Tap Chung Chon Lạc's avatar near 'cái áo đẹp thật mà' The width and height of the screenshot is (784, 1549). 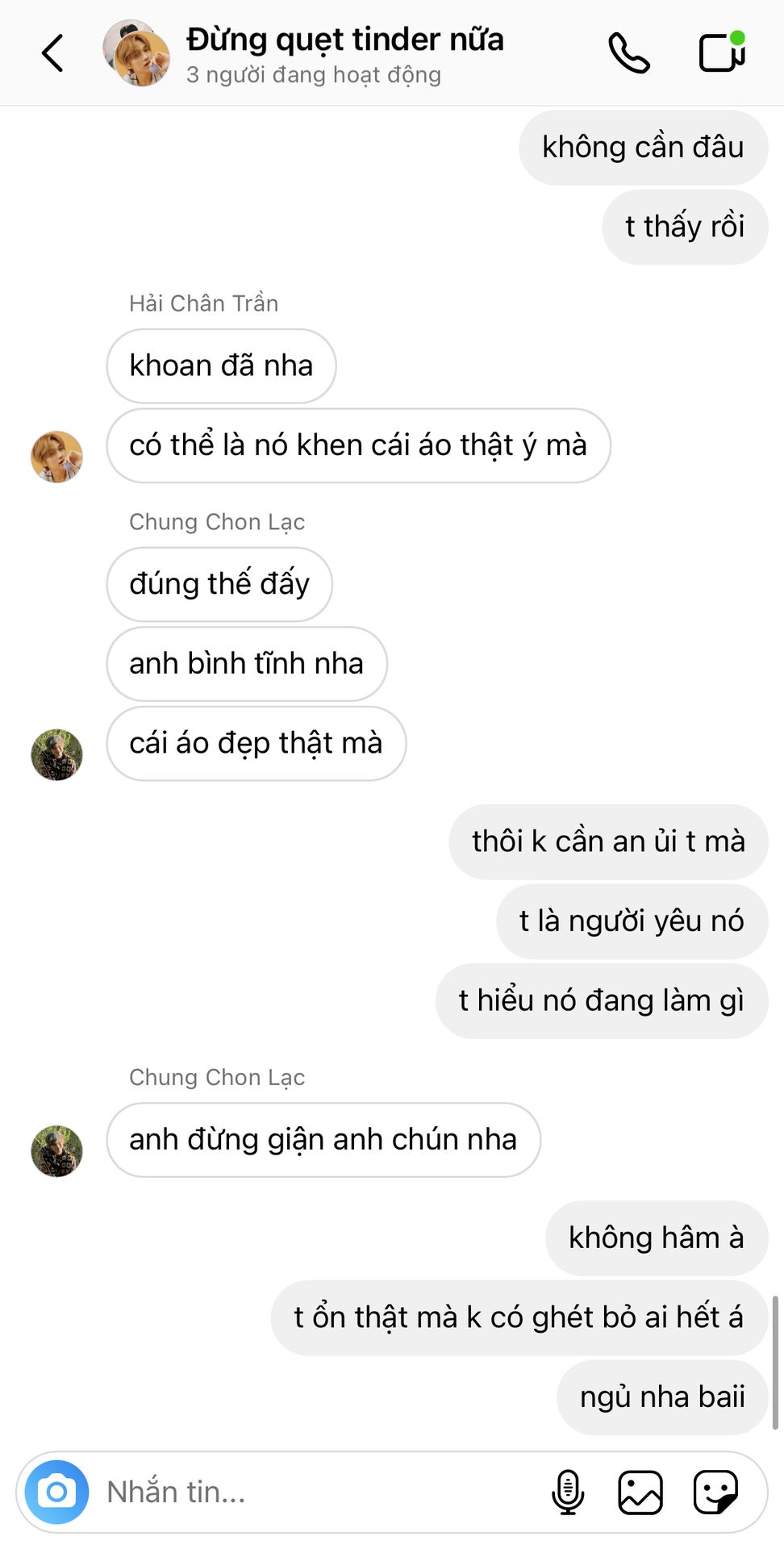(x=56, y=755)
